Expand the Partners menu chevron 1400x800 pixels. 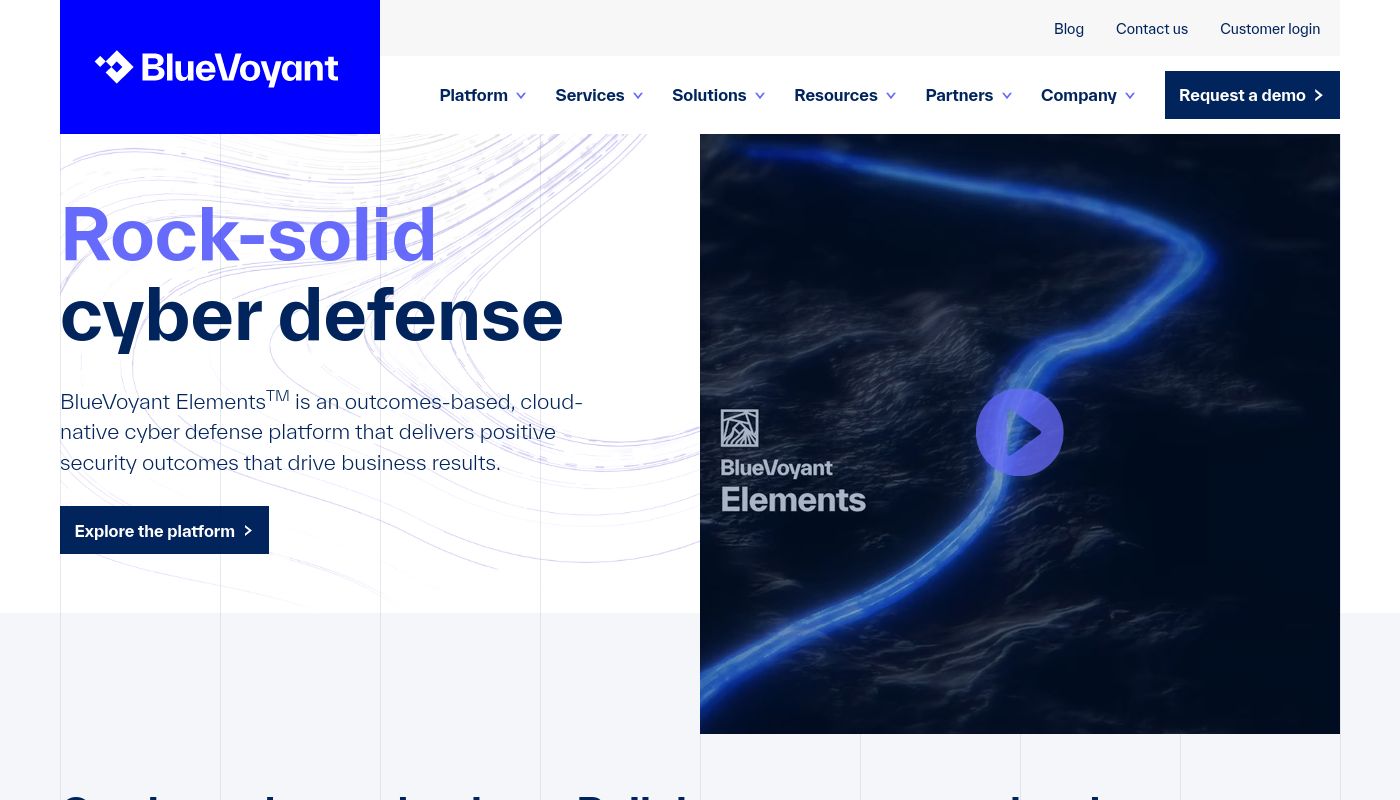[x=1007, y=96]
